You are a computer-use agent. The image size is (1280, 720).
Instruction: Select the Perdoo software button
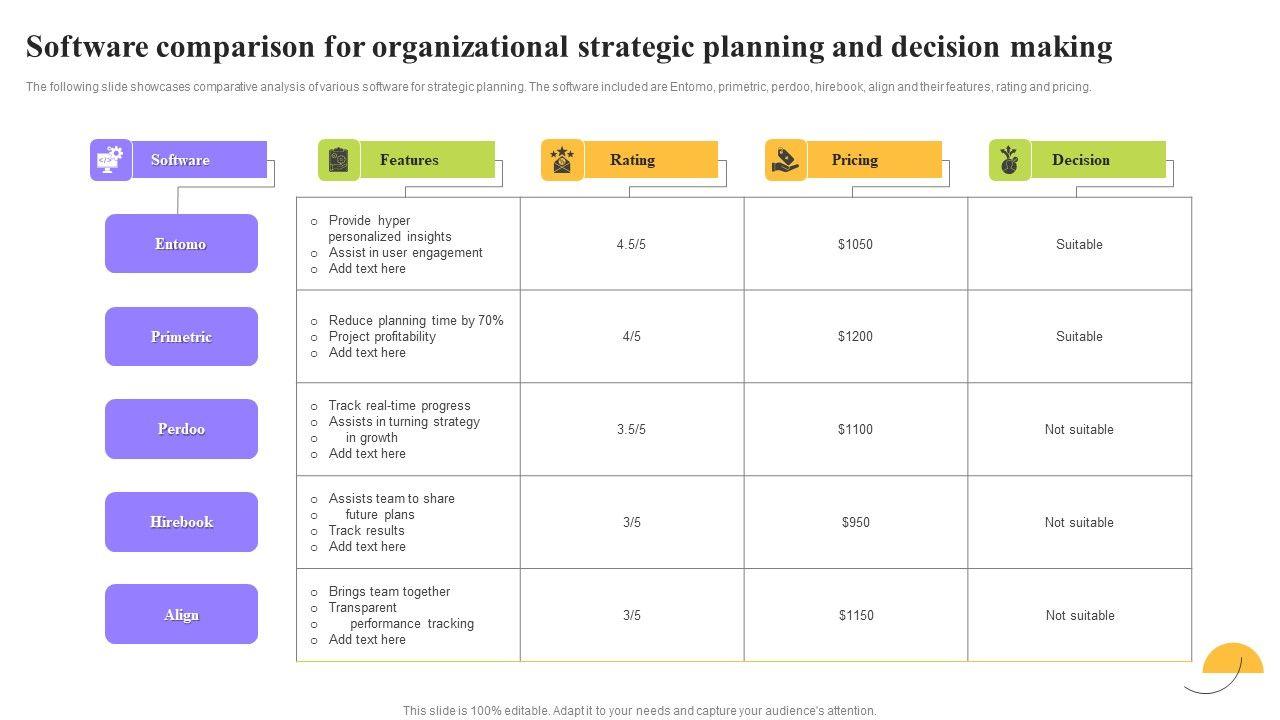[x=181, y=429]
